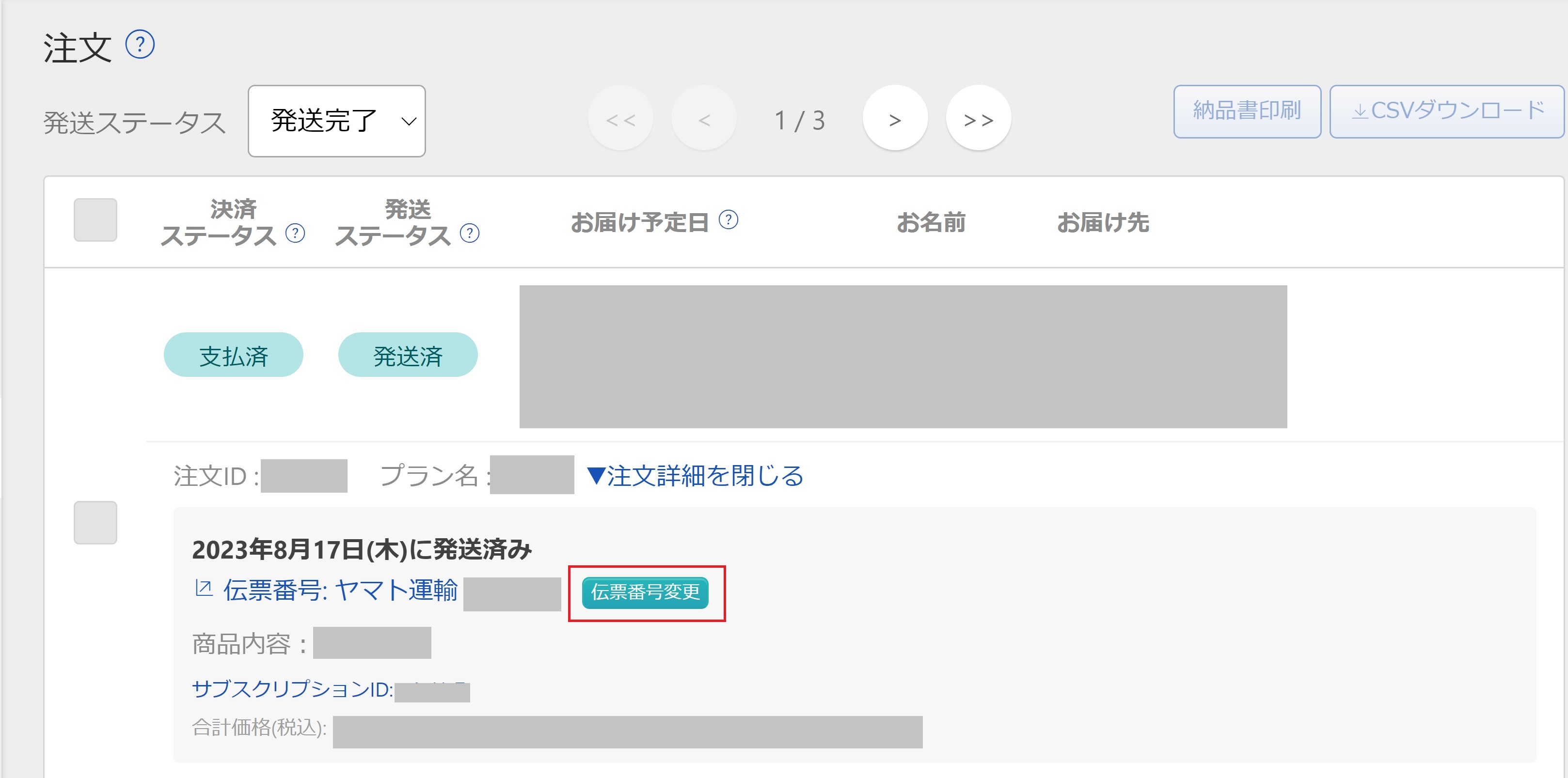Click プラン名 label
This screenshot has width=1568, height=778.
pos(435,476)
